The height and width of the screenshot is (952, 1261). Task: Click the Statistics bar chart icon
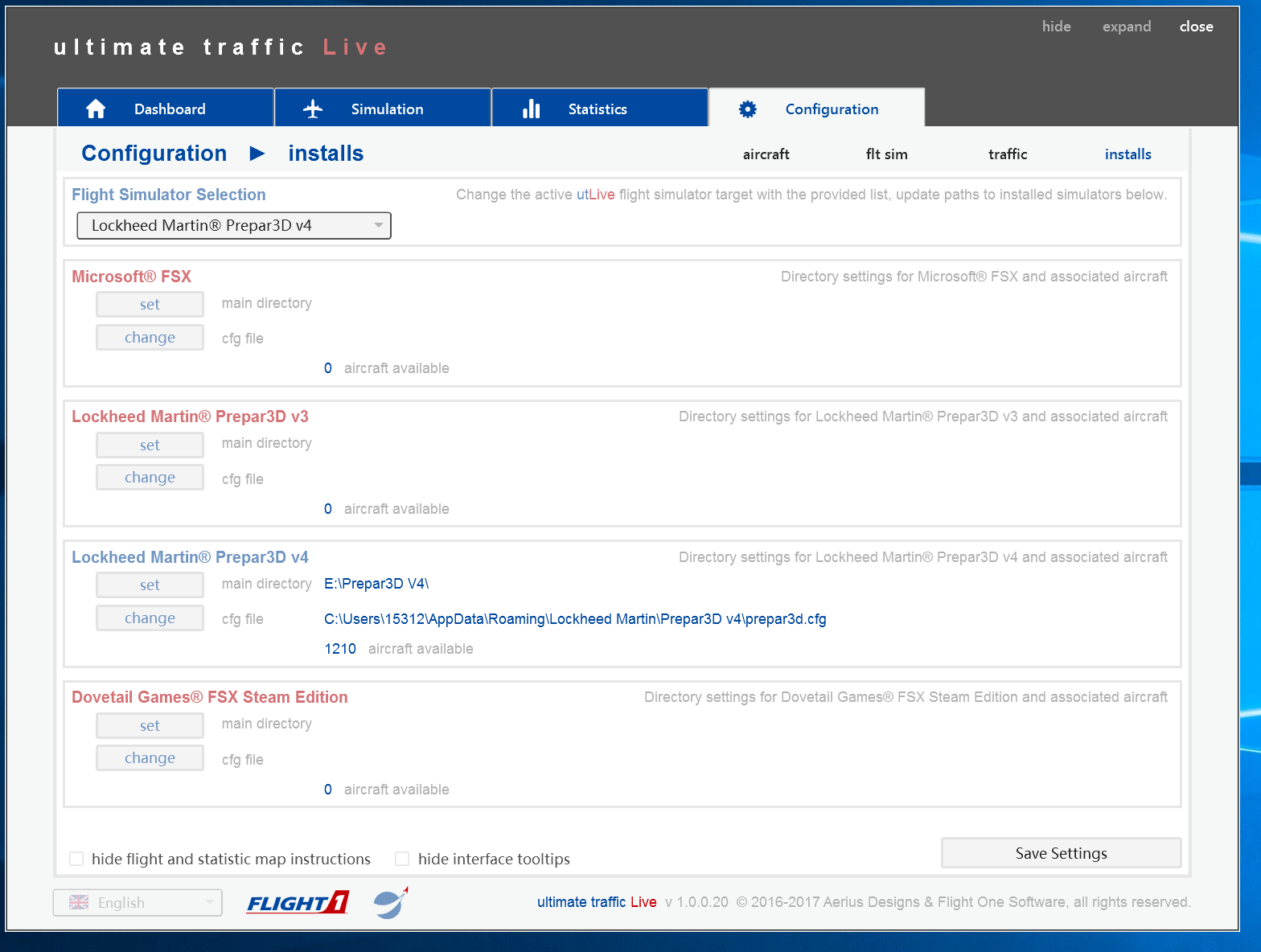[531, 109]
